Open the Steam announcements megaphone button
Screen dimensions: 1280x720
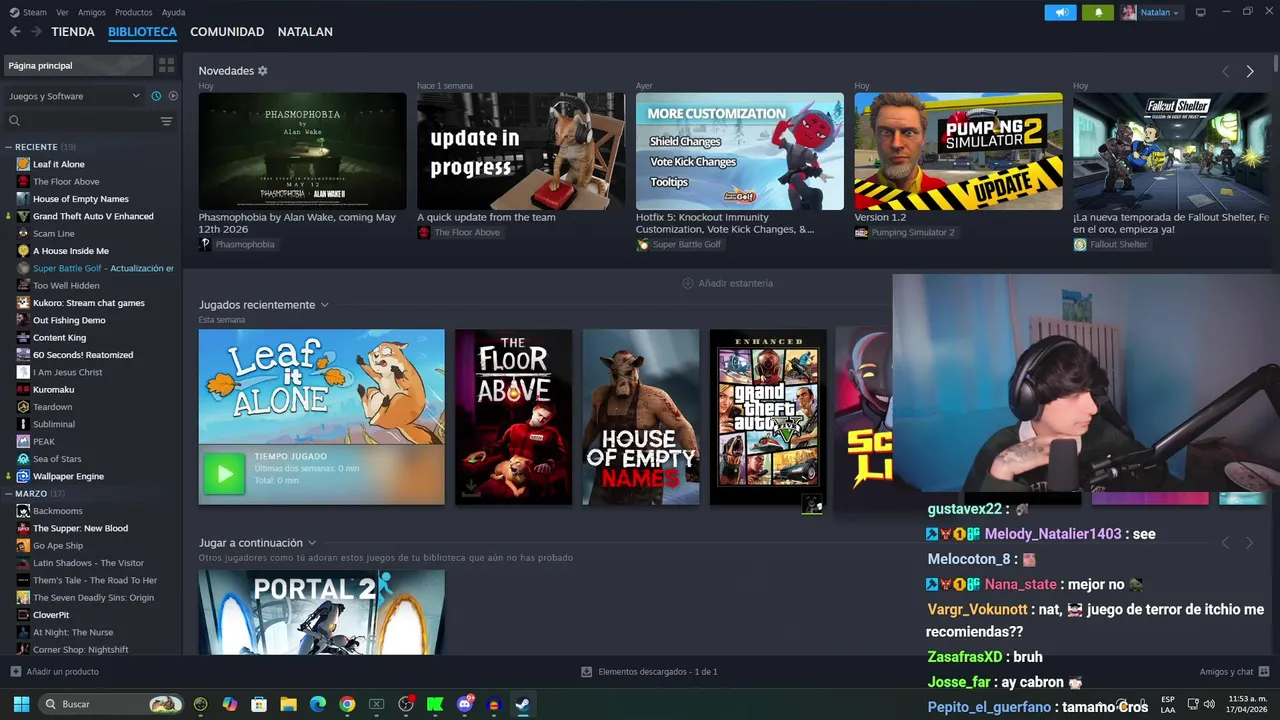[1061, 12]
